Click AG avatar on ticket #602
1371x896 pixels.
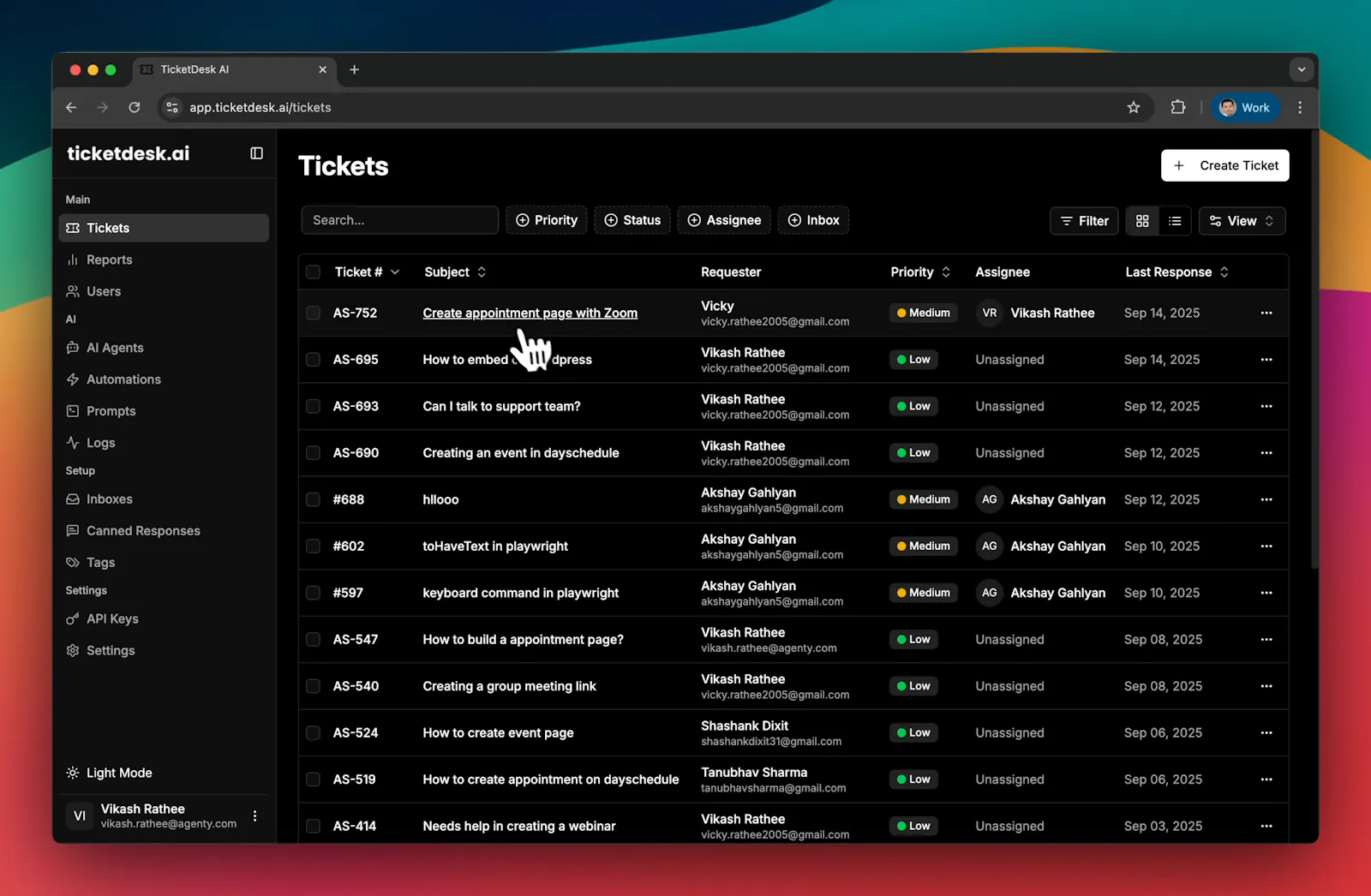[990, 547]
